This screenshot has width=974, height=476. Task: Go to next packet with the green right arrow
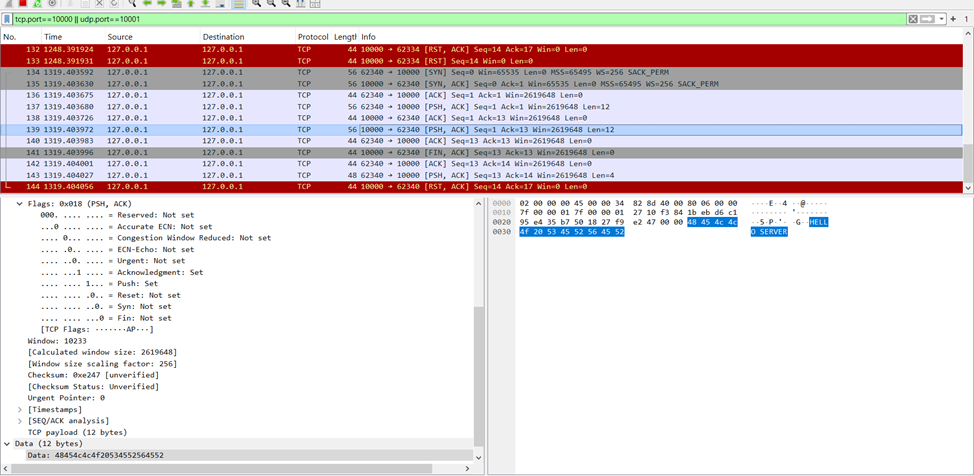point(160,3)
